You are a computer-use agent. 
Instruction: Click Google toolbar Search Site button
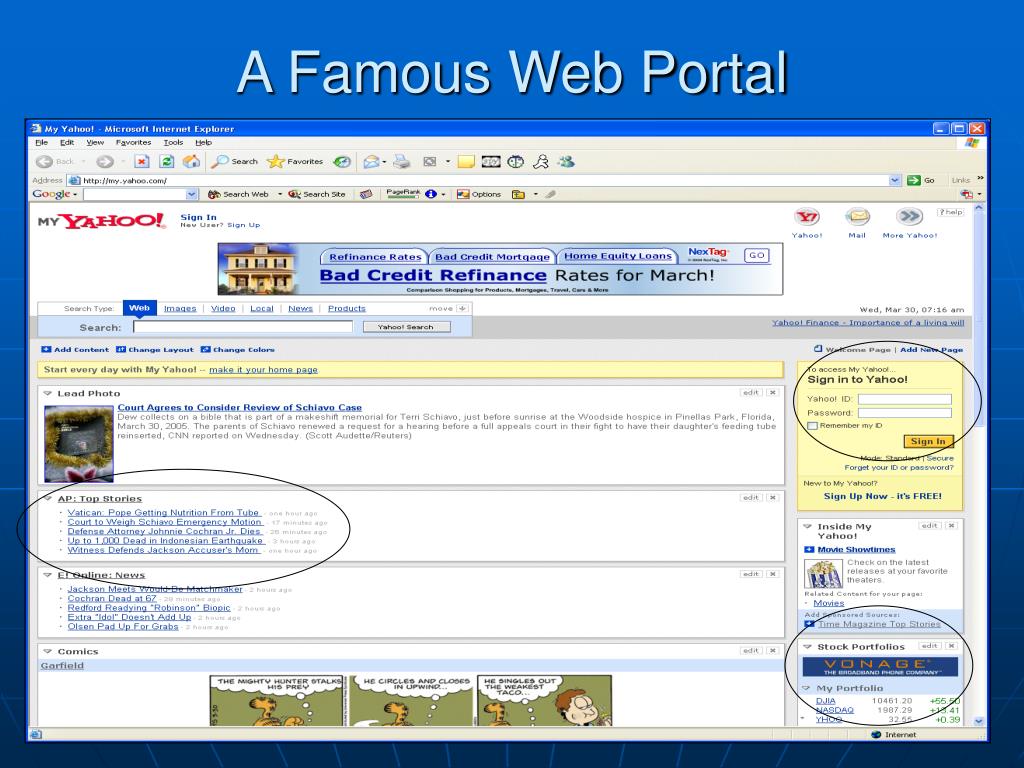pos(317,194)
